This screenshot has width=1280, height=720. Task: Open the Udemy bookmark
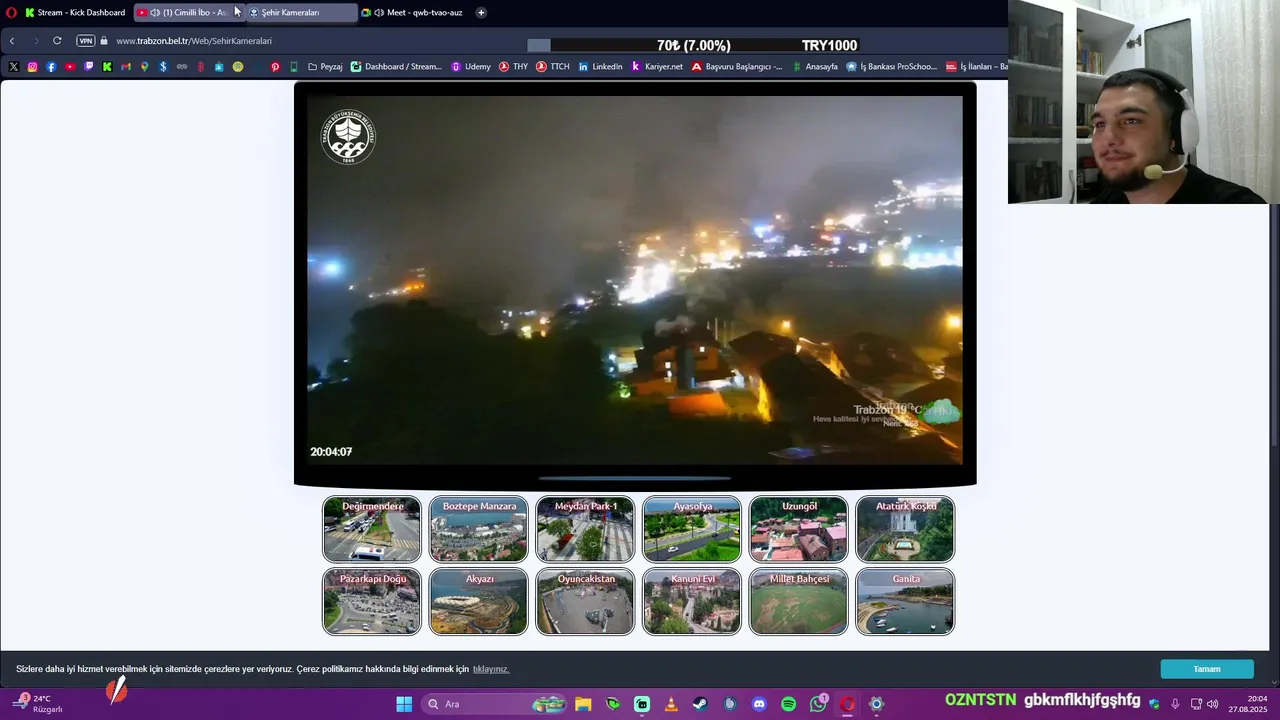[471, 67]
